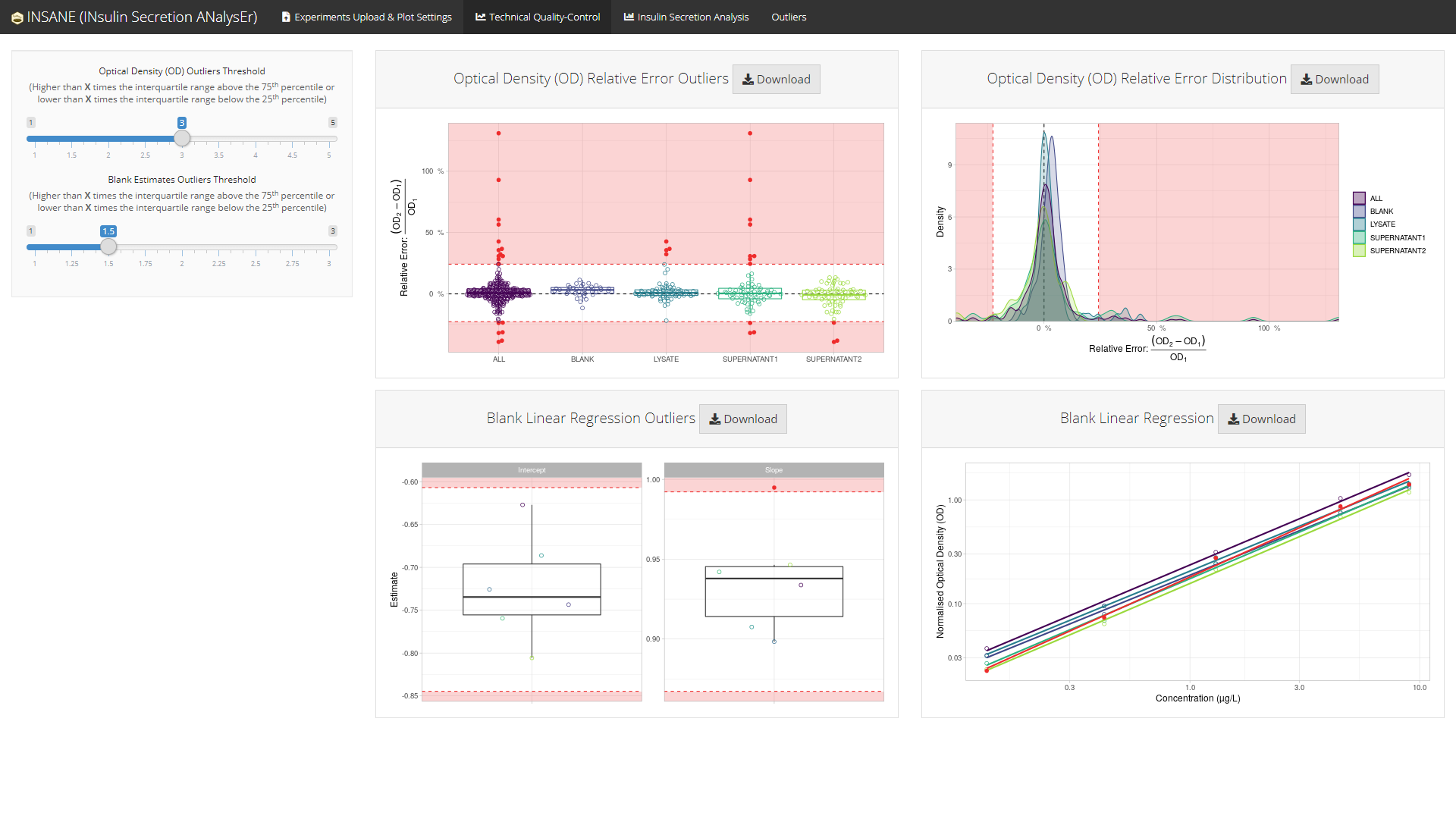
Task: Download the OD Relative Error Distribution plot
Action: [1334, 79]
